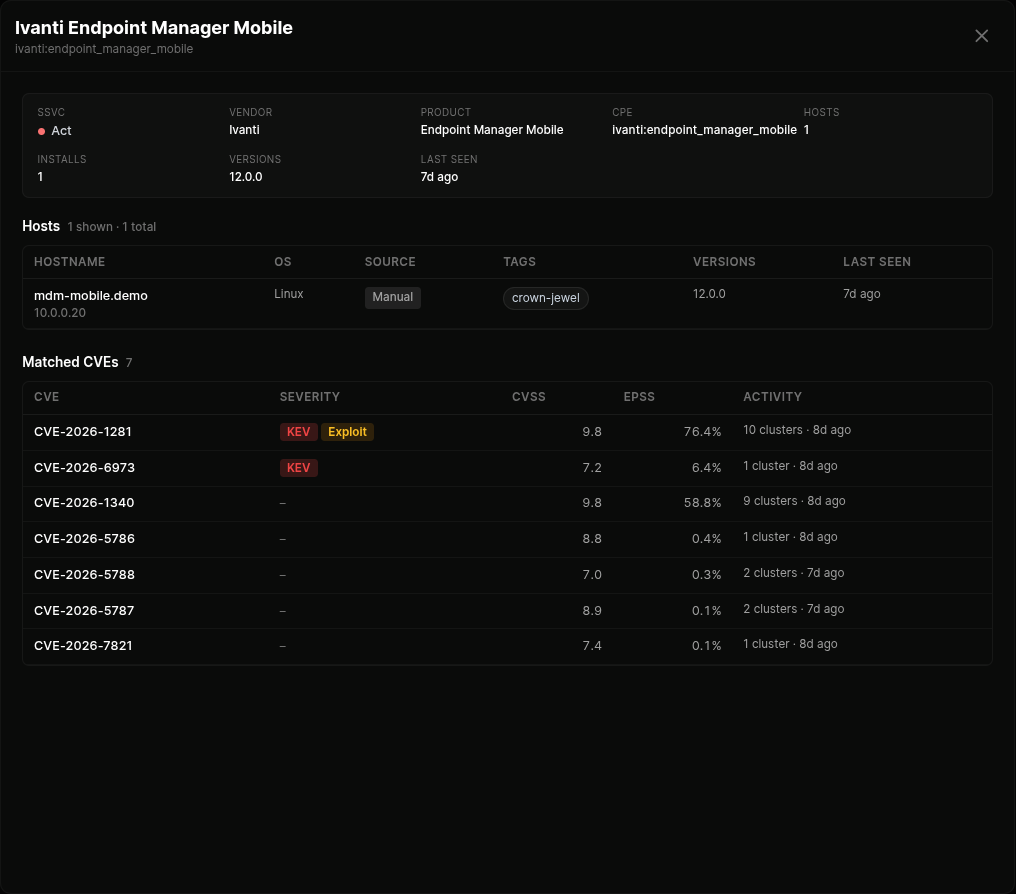
Task: Click CVSS 7.2 for CVE-2026-6973
Action: 592,468
